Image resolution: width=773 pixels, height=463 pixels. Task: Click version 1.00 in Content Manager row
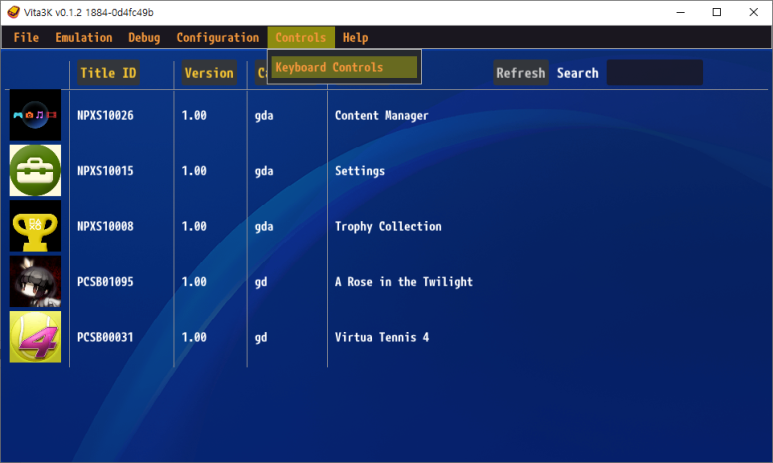[x=194, y=115]
